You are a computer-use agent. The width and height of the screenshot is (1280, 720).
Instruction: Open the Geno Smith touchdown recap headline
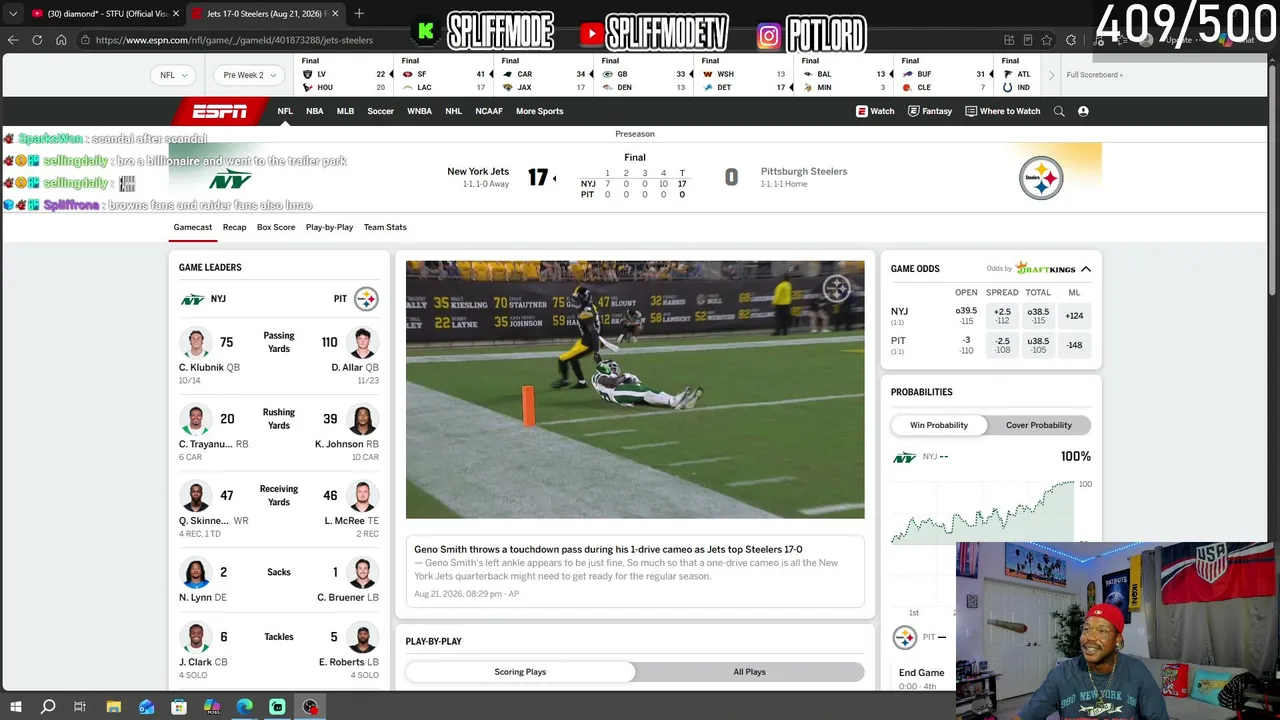608,549
